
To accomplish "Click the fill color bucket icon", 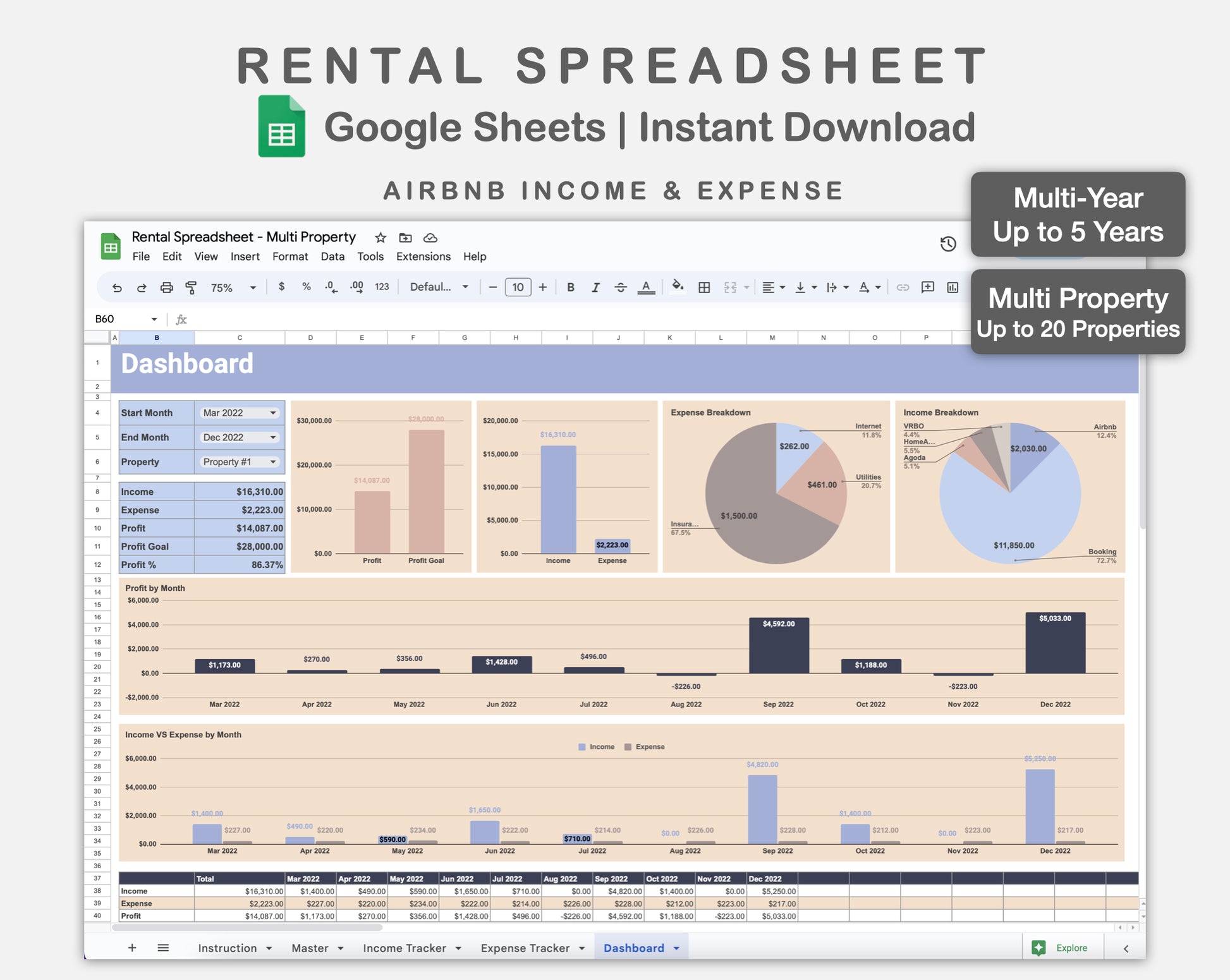I will pos(678,287).
